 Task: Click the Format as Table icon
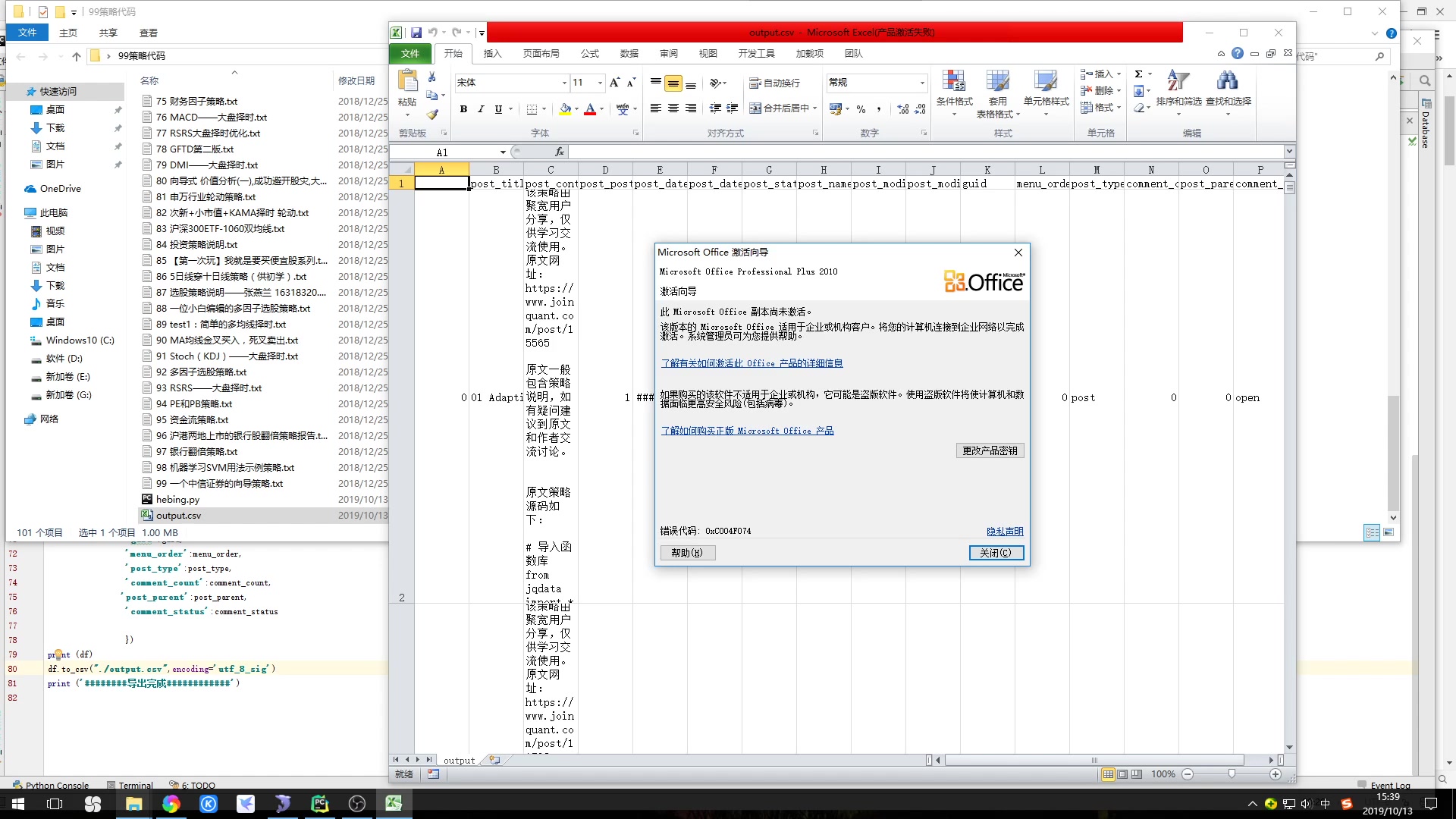pos(998,81)
